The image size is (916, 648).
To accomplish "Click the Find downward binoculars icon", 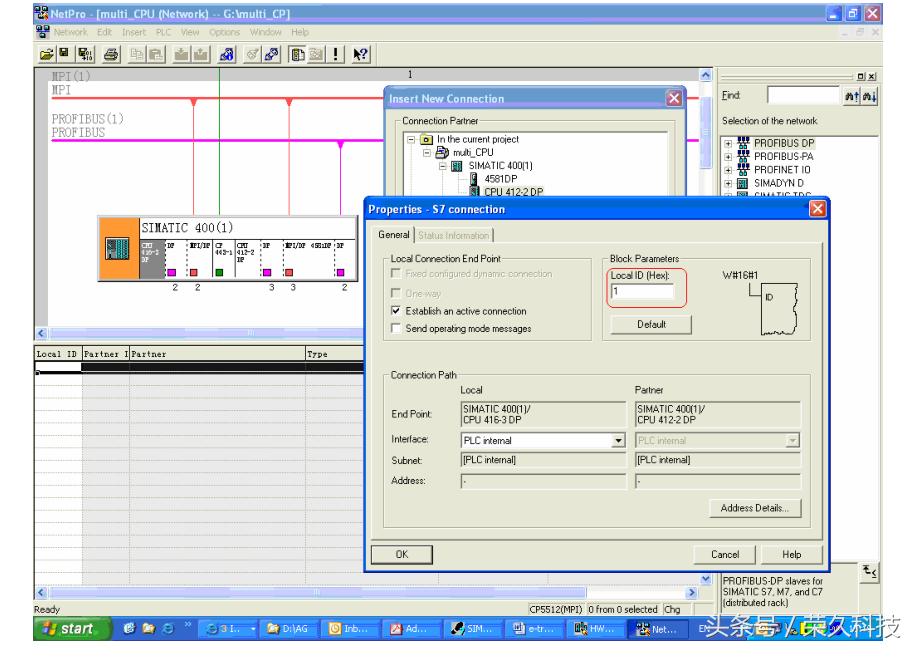I will click(870, 96).
